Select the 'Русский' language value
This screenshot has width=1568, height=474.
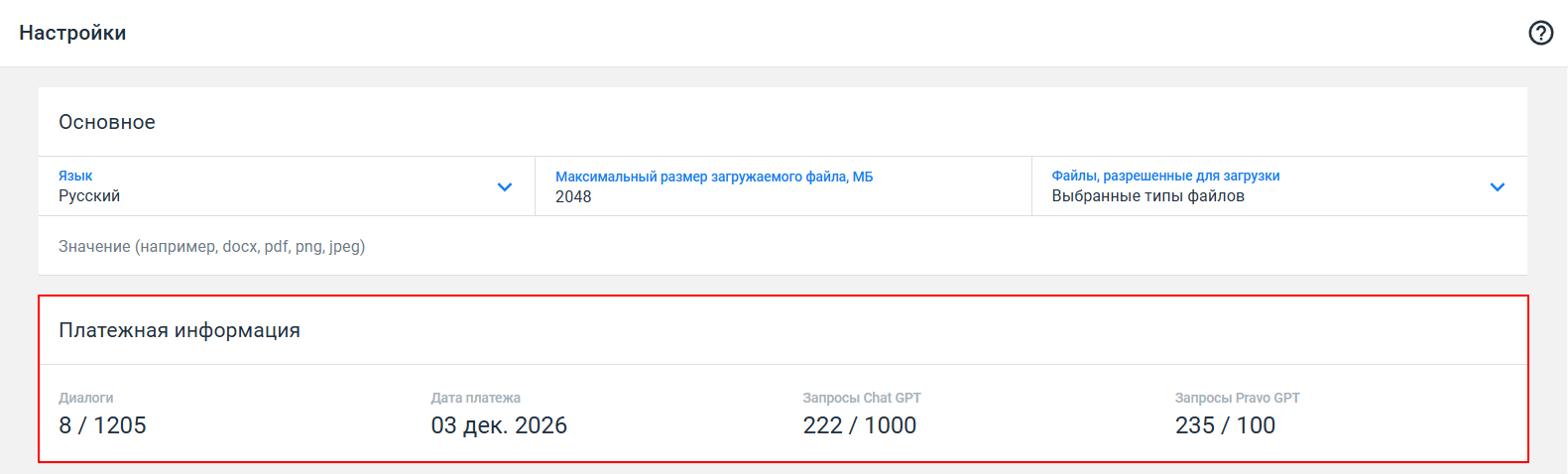[x=89, y=196]
